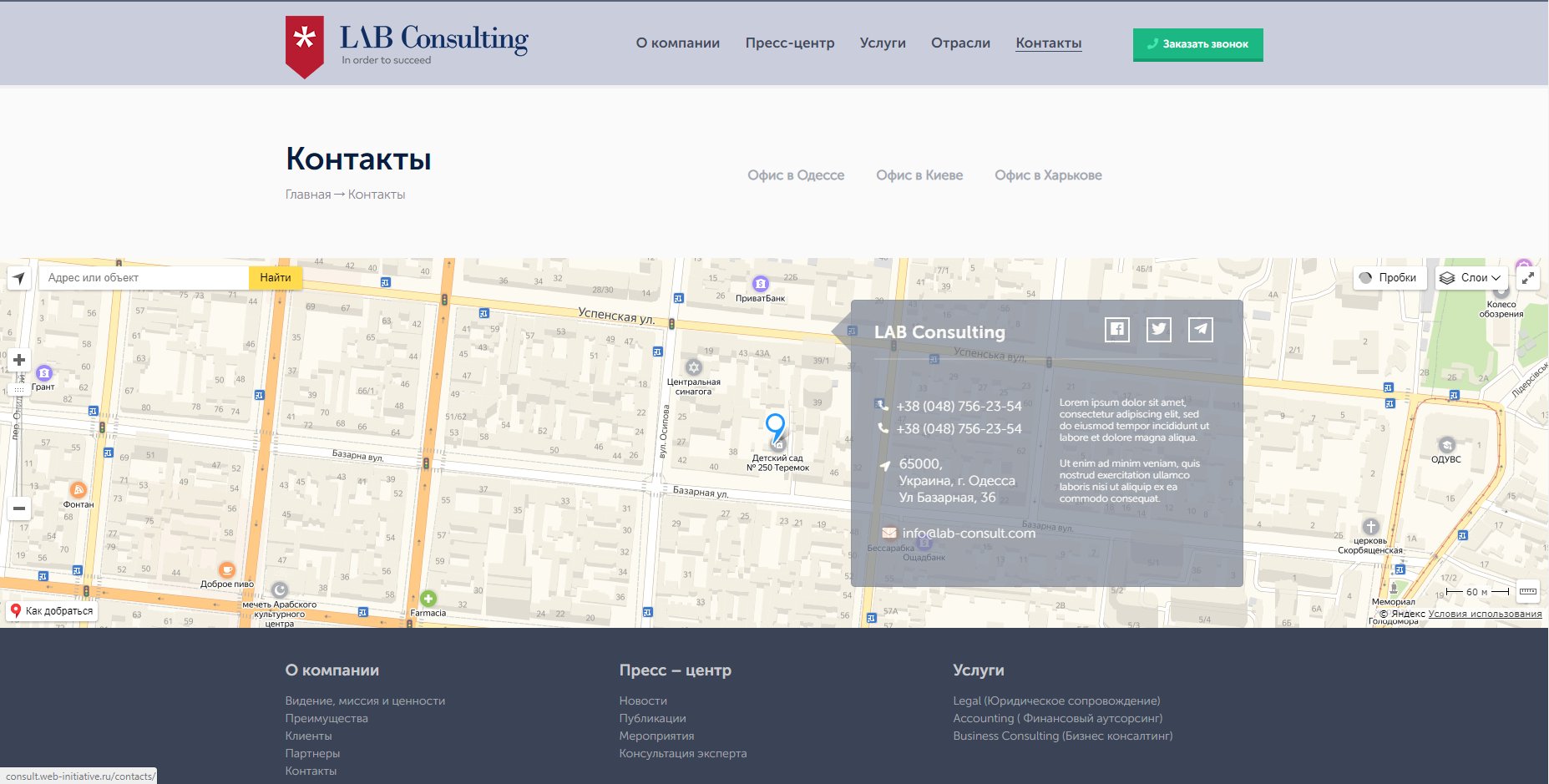Click the Центральная синагога map marker
Screen dimensions: 1549x784
click(x=694, y=367)
